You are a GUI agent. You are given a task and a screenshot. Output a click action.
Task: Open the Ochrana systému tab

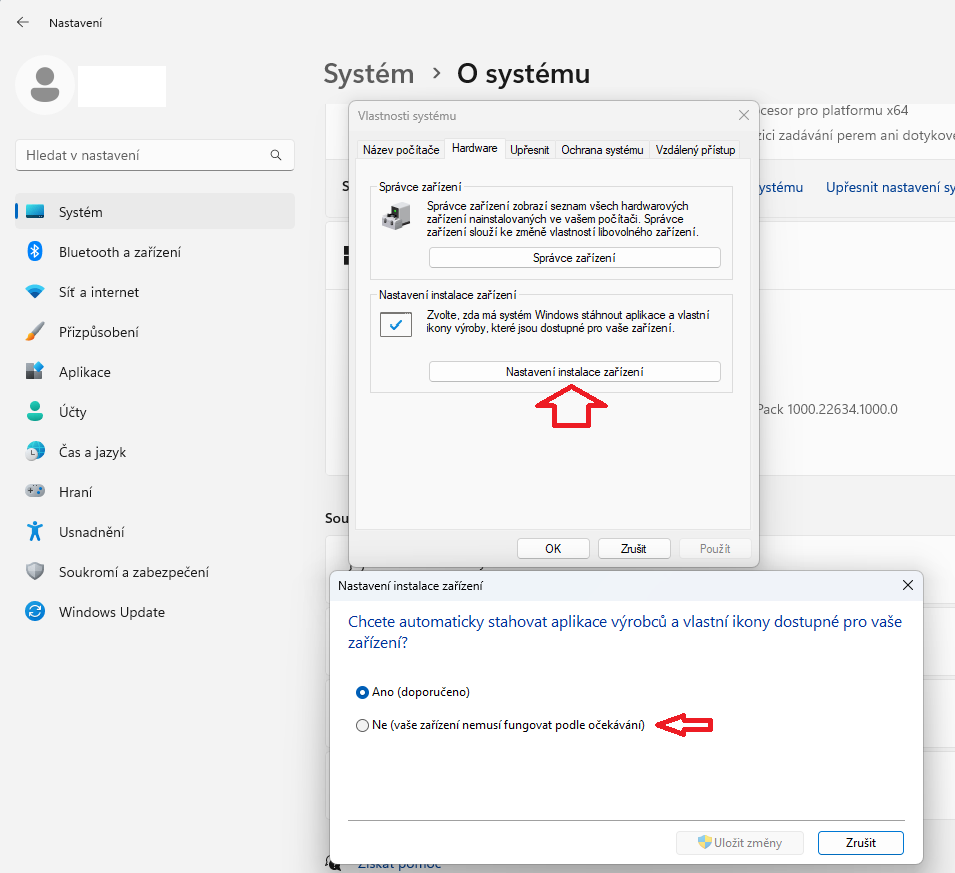pyautogui.click(x=602, y=150)
